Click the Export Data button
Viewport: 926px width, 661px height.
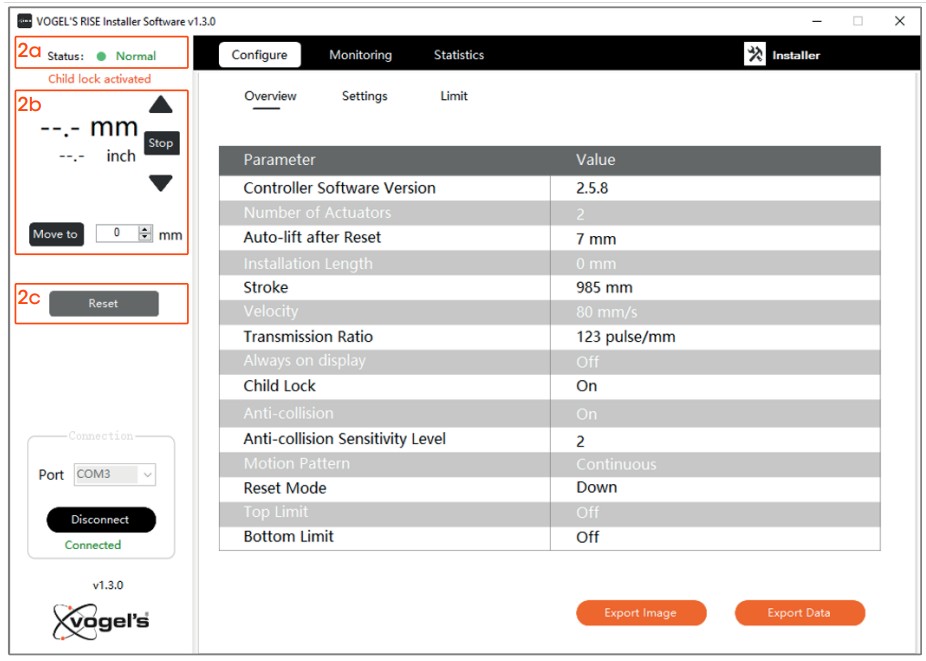coord(799,613)
